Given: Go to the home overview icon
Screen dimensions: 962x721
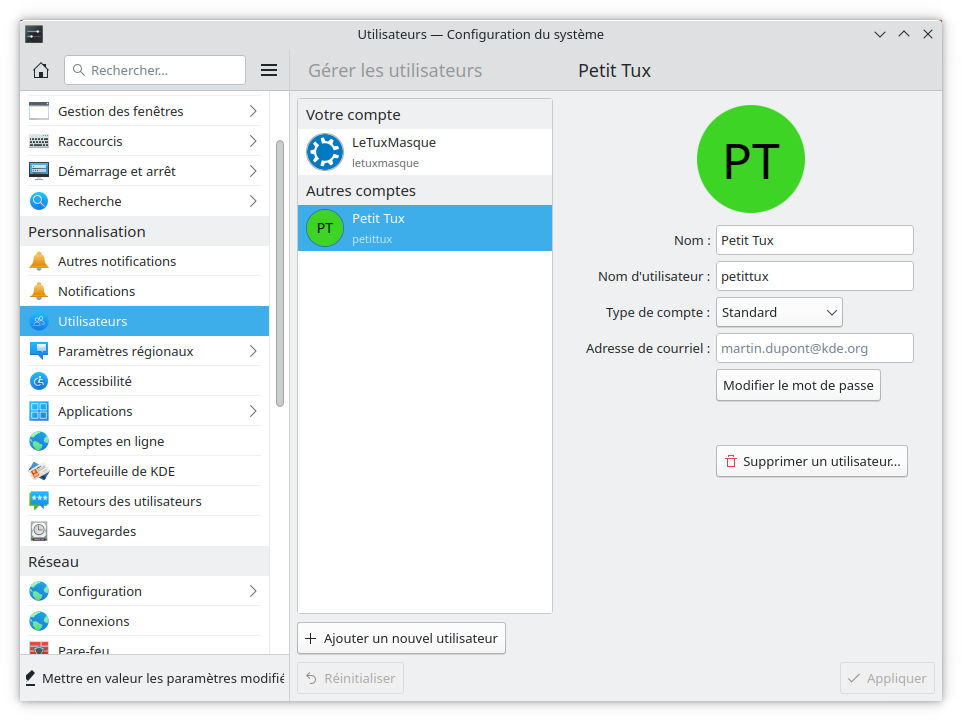Looking at the screenshot, I should (40, 70).
